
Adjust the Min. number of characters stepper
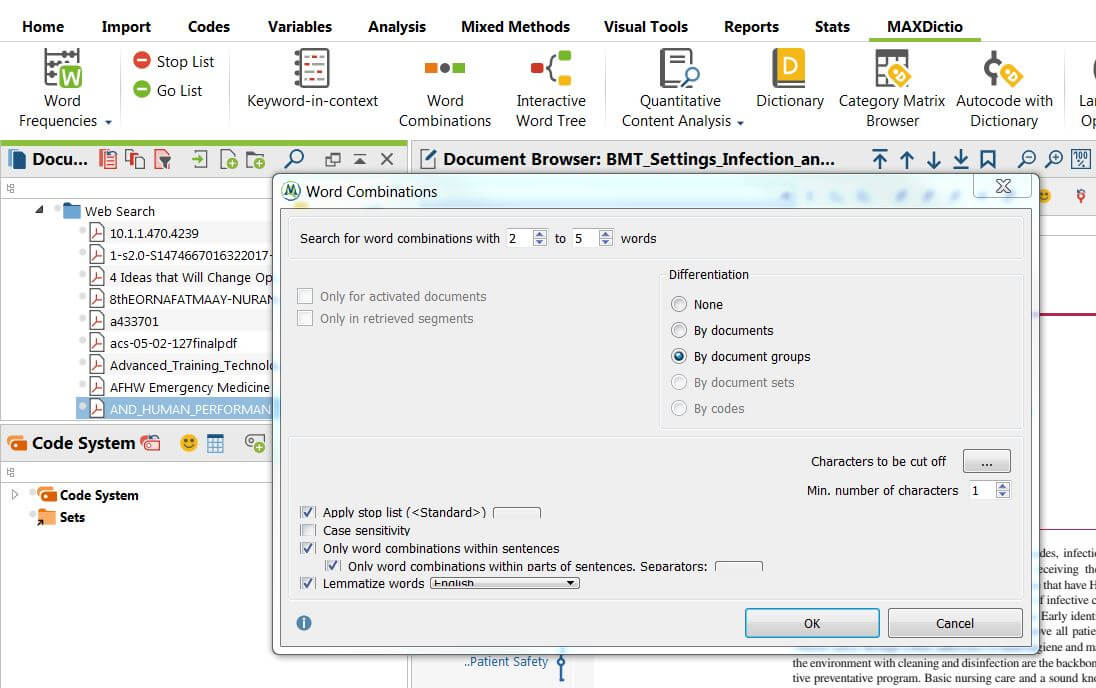click(1003, 490)
